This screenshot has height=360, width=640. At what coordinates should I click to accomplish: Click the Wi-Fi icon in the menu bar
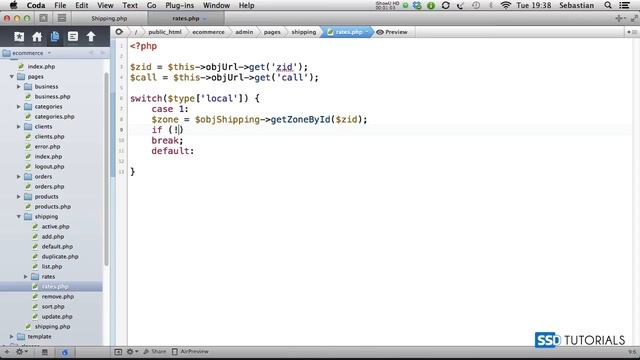506,5
